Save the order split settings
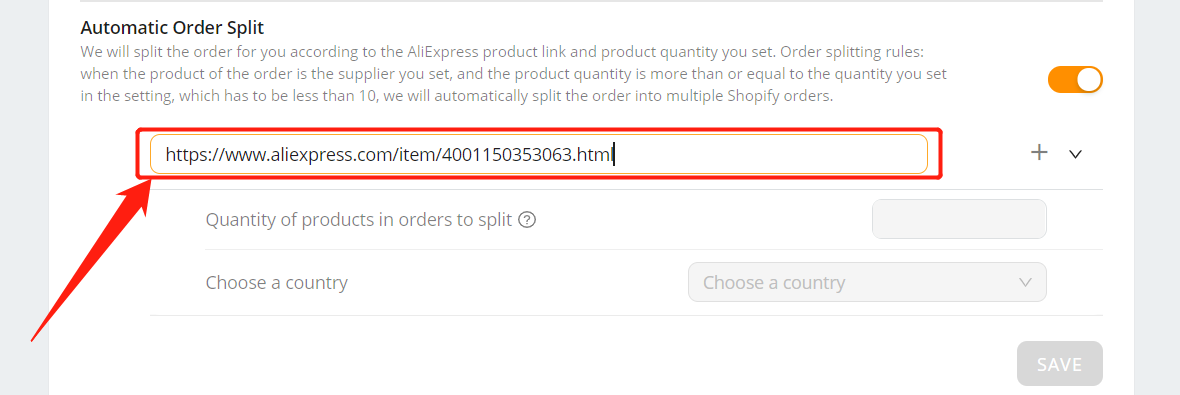1180x395 pixels. (x=1060, y=364)
